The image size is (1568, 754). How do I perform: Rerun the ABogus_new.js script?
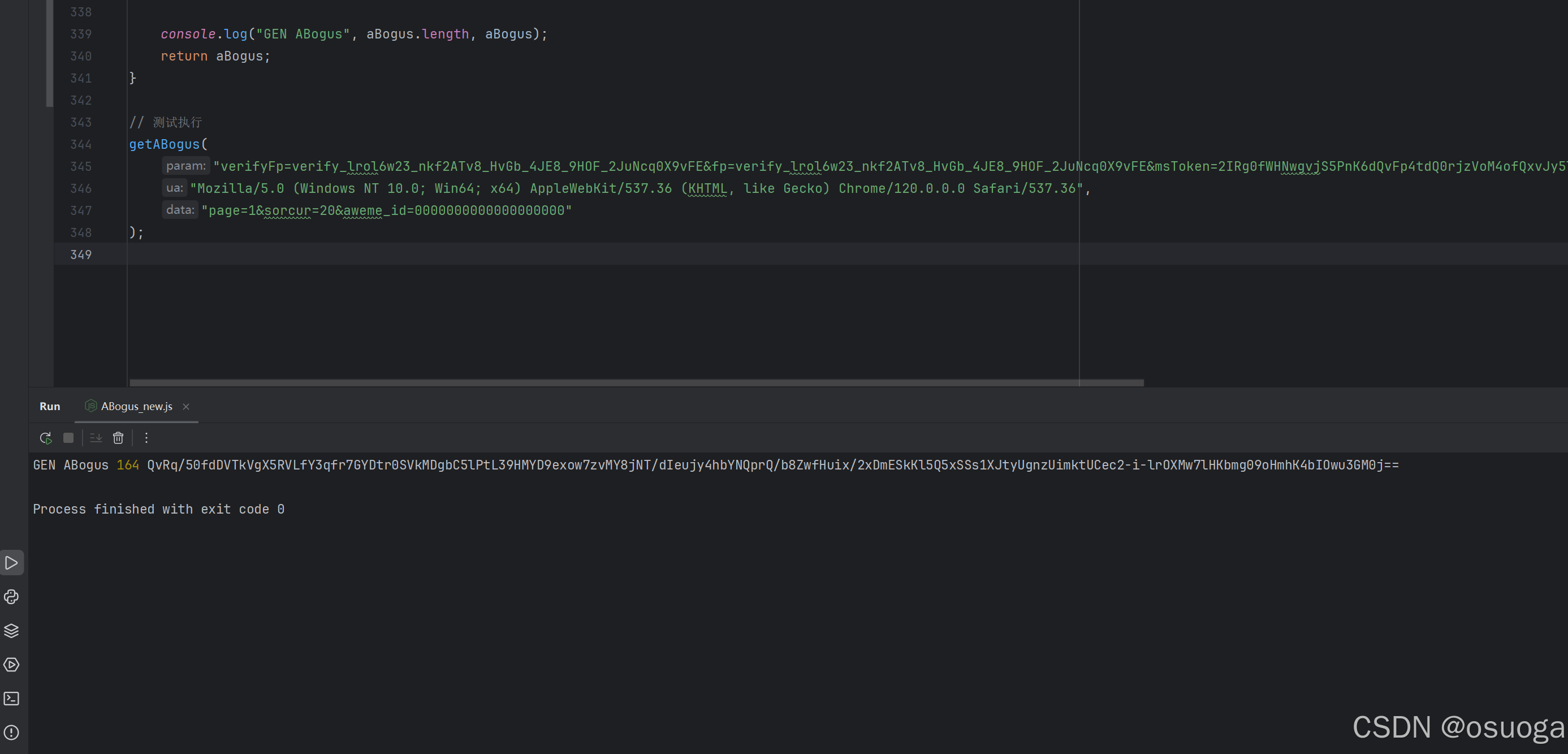pyautogui.click(x=46, y=437)
